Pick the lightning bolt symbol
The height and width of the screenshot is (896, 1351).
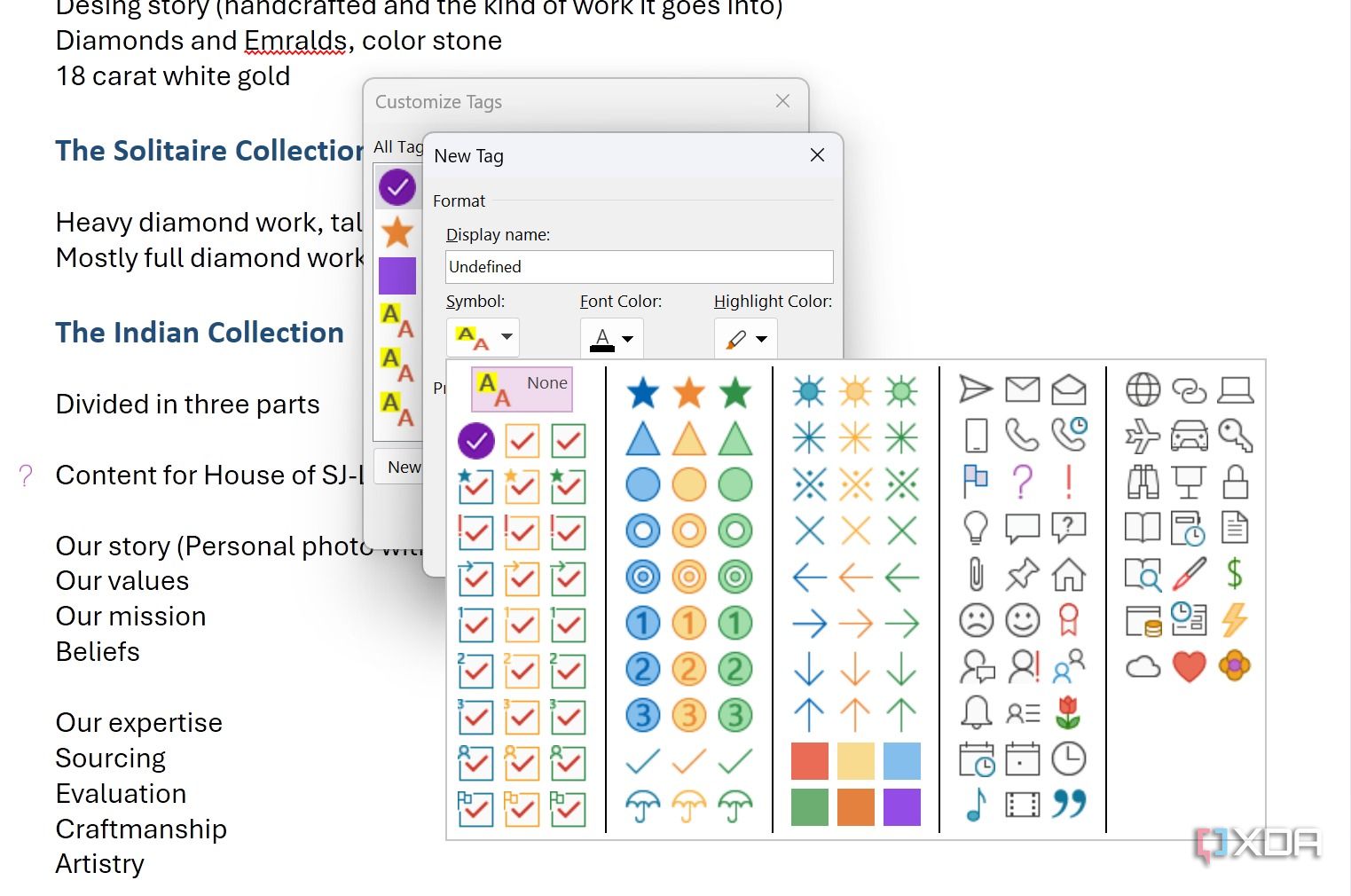(1235, 619)
